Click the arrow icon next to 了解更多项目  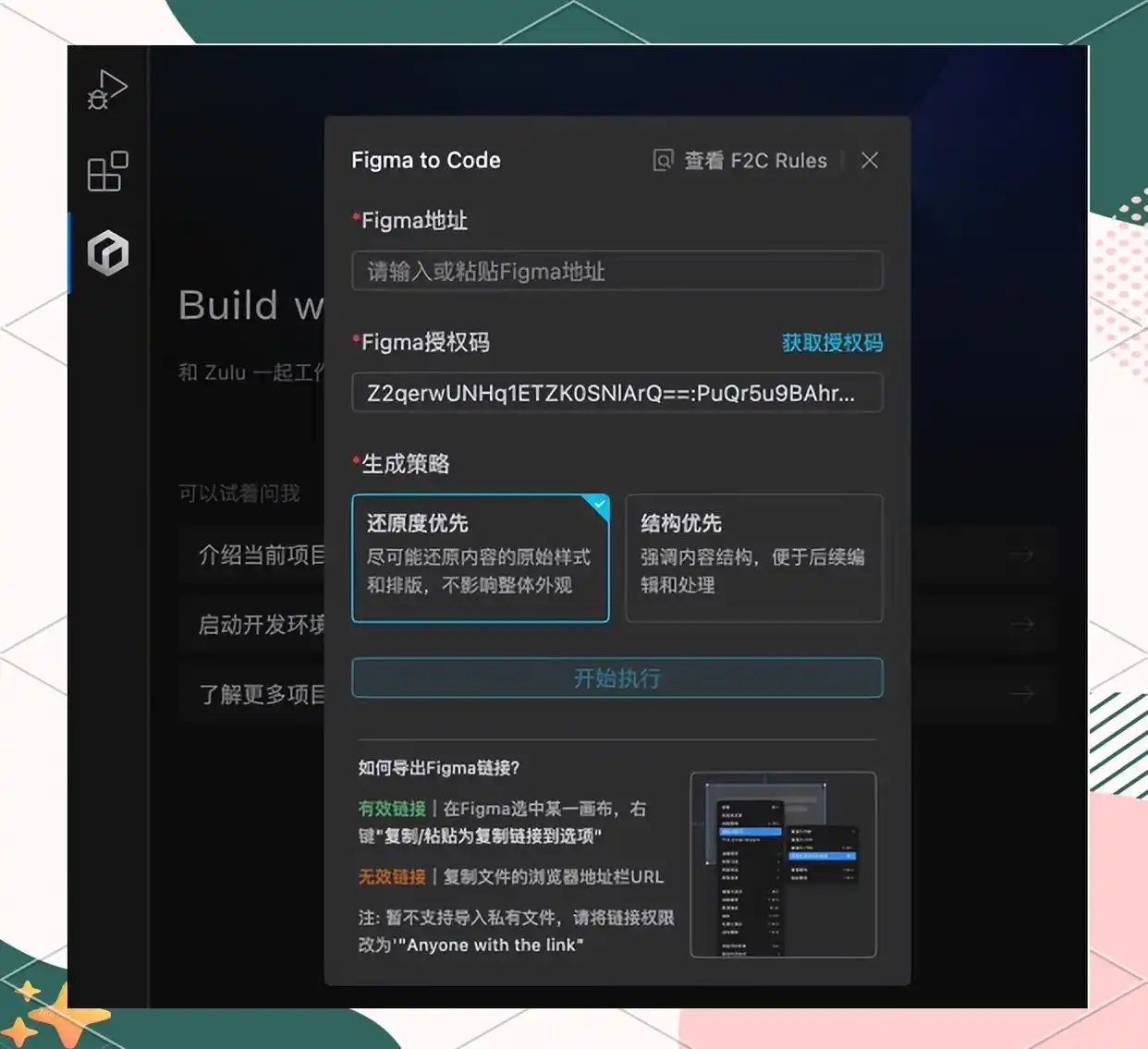pos(1022,694)
